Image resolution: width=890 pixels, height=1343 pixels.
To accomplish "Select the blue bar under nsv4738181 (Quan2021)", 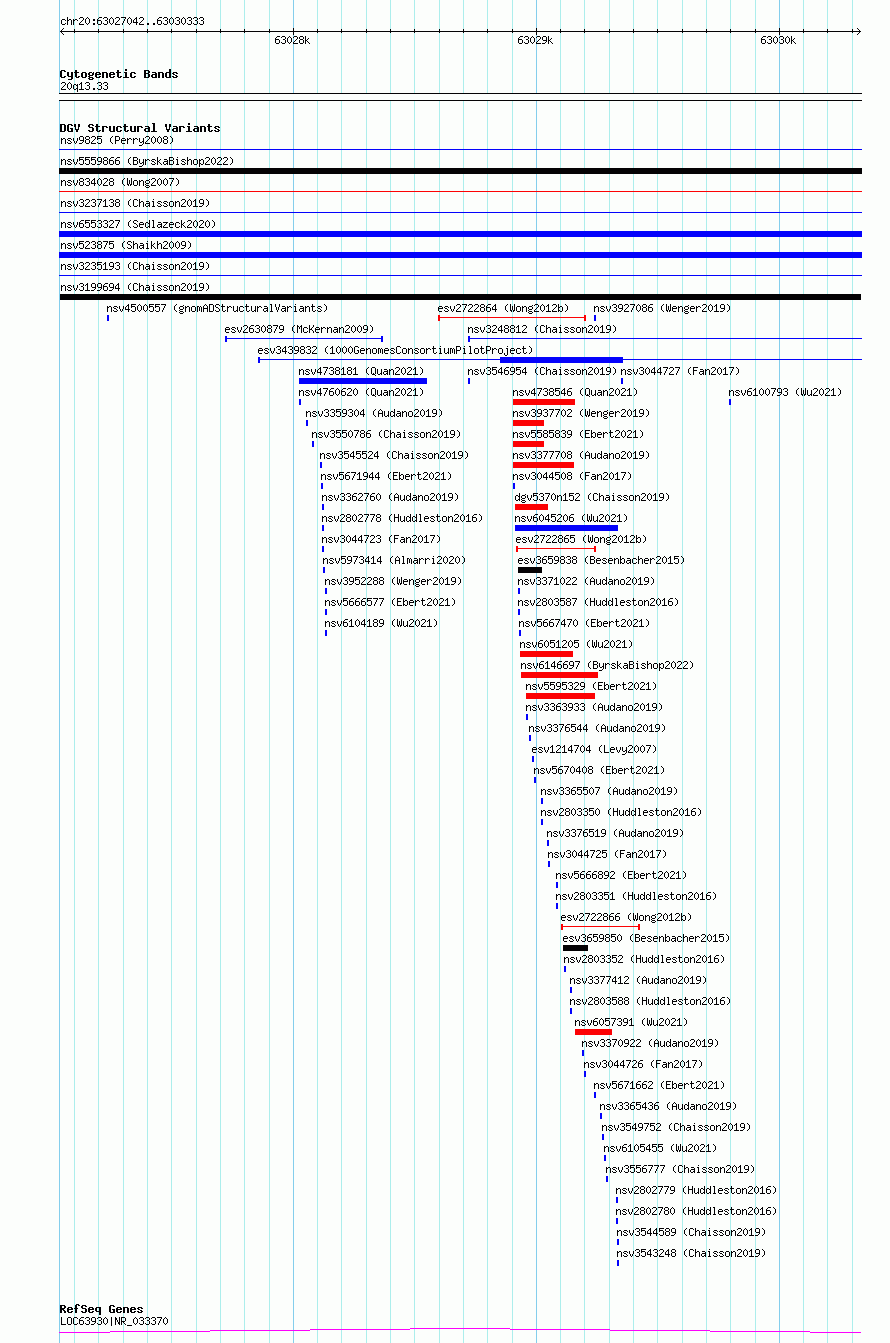I will [x=363, y=381].
